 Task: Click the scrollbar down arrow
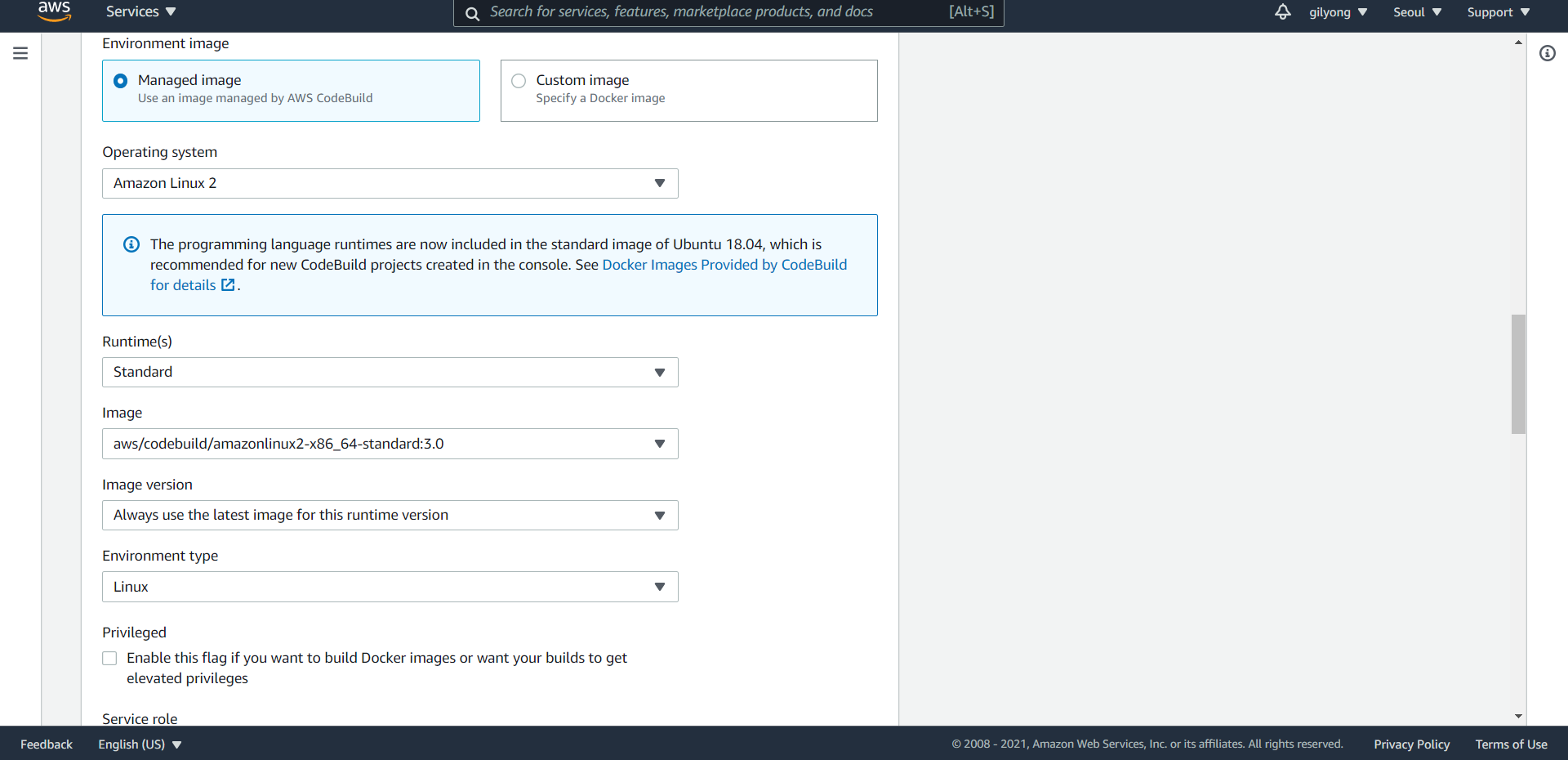(1518, 716)
